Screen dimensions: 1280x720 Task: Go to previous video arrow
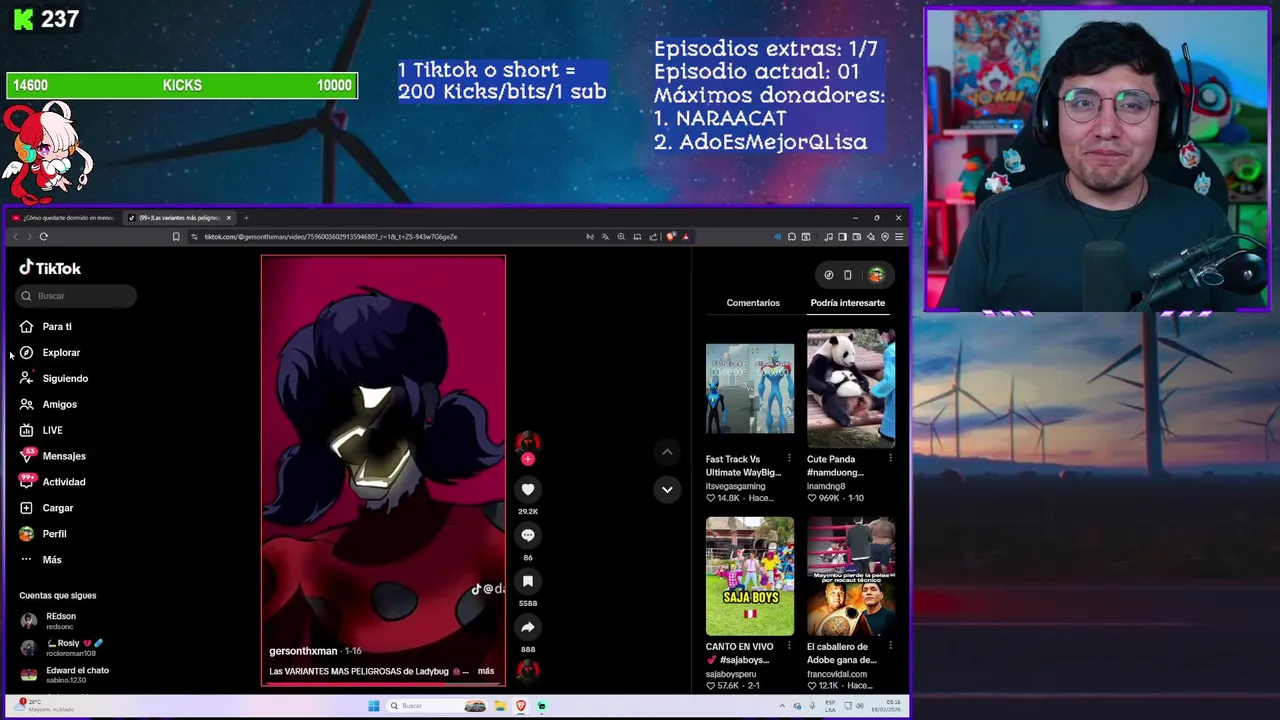click(x=667, y=452)
